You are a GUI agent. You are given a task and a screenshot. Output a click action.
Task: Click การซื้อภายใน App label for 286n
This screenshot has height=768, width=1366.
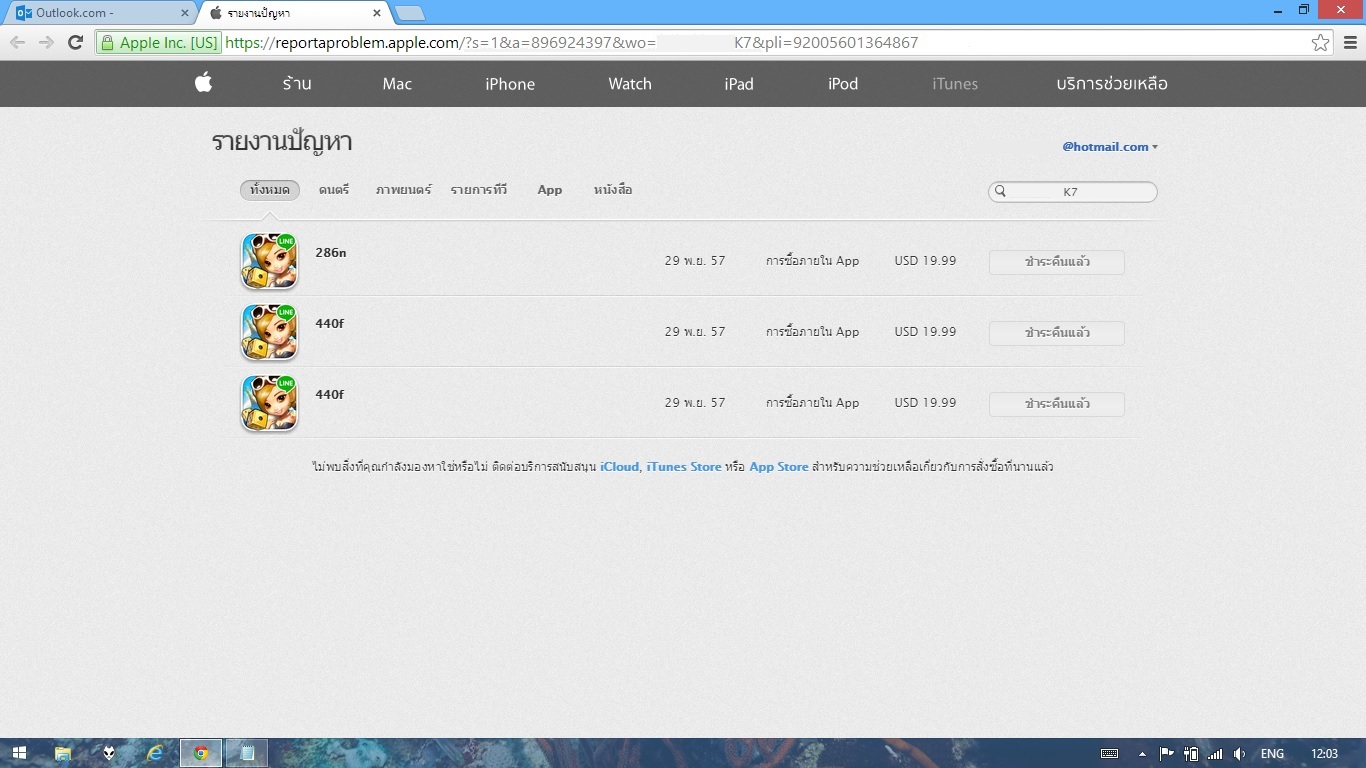[x=813, y=261]
